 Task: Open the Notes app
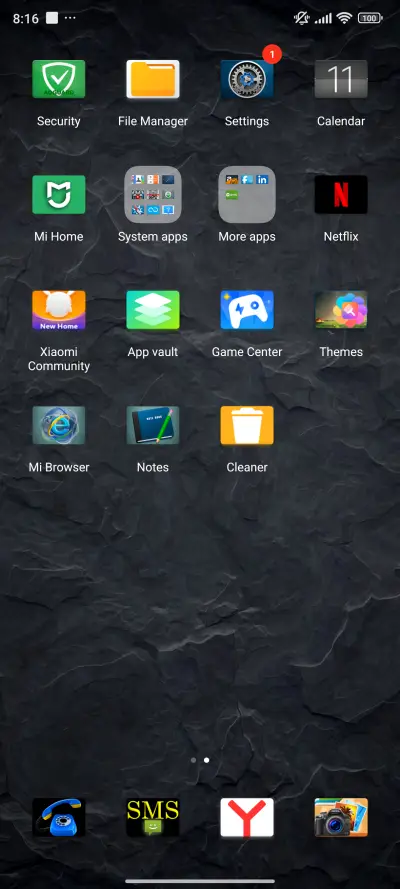point(153,425)
